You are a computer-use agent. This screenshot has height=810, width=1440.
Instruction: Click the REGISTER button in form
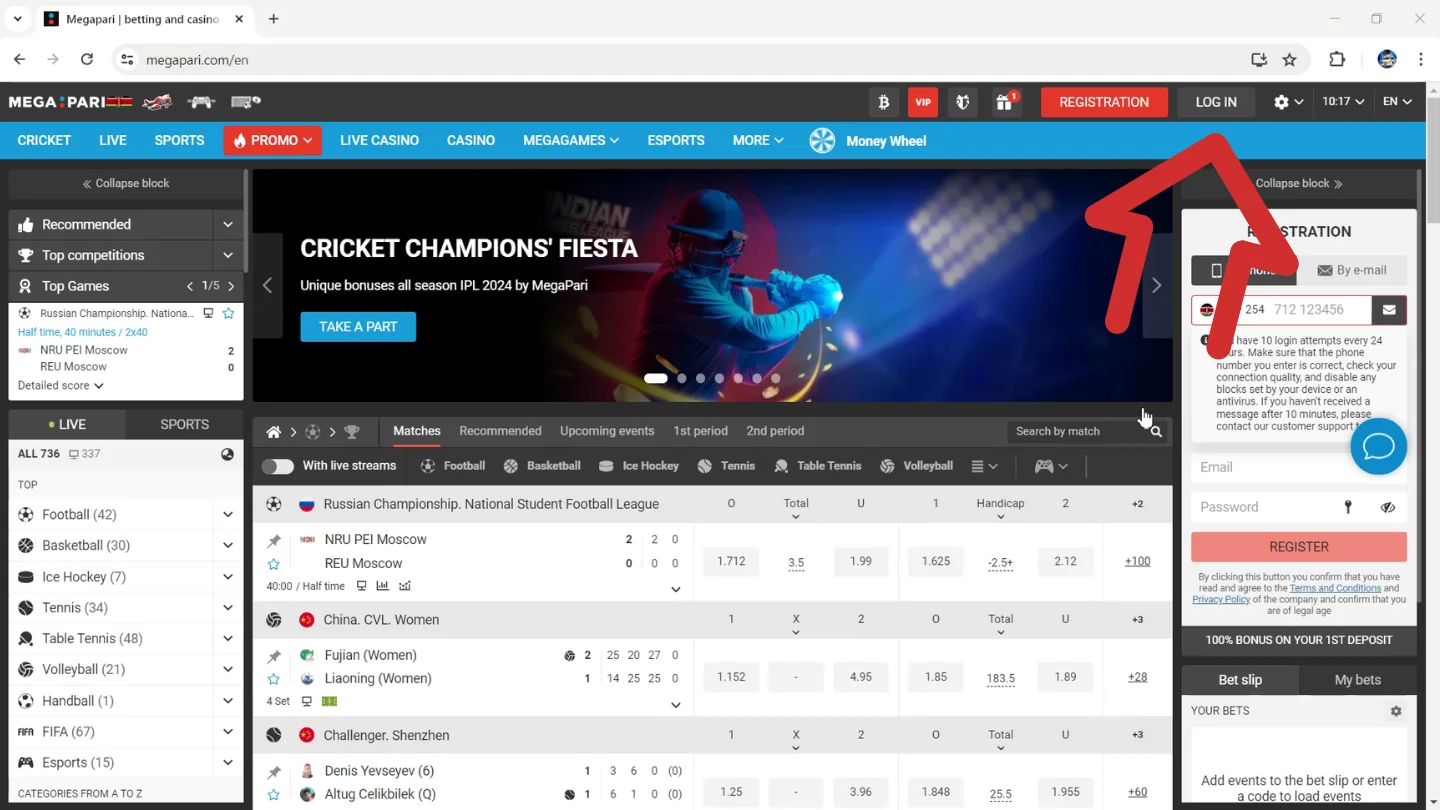click(1299, 547)
